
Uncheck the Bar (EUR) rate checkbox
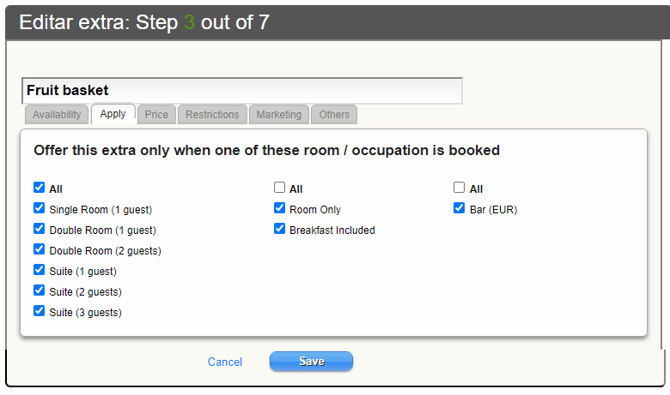point(459,208)
